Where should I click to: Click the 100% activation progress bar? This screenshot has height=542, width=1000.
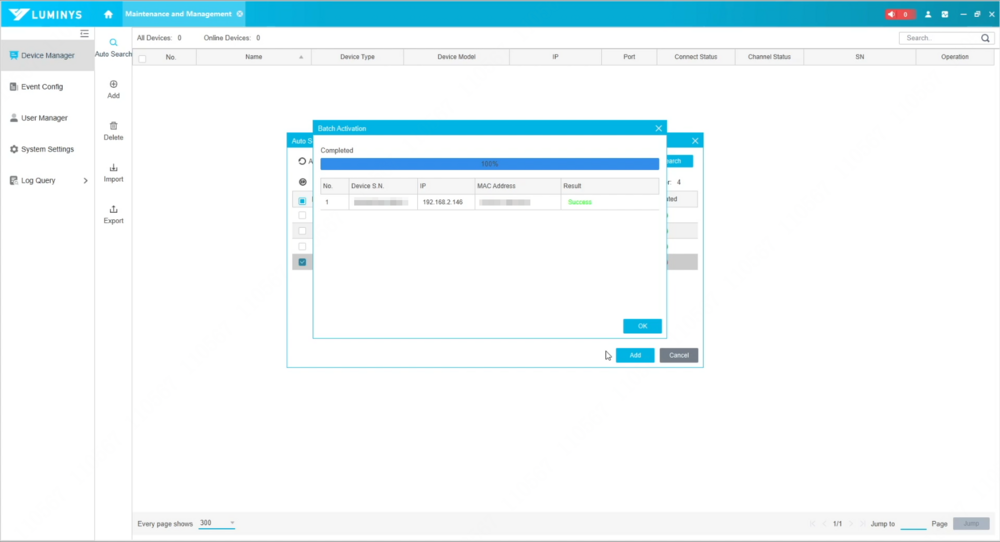489,163
